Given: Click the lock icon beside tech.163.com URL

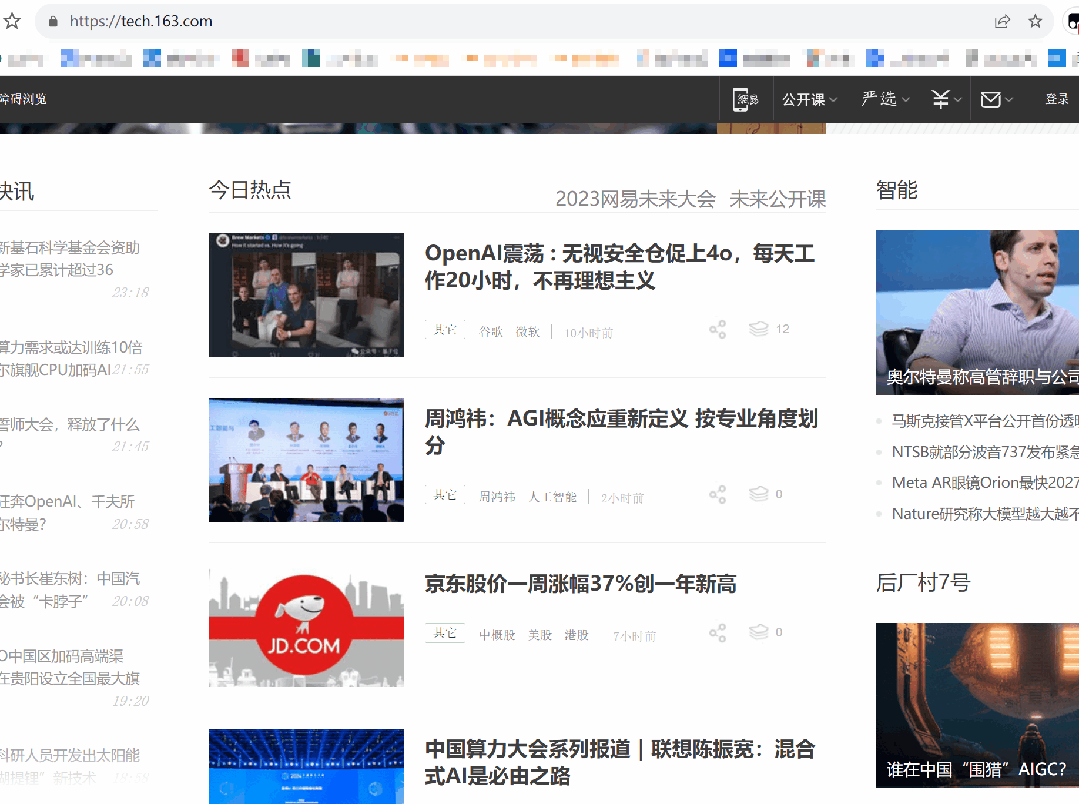Looking at the screenshot, I should point(53,21).
